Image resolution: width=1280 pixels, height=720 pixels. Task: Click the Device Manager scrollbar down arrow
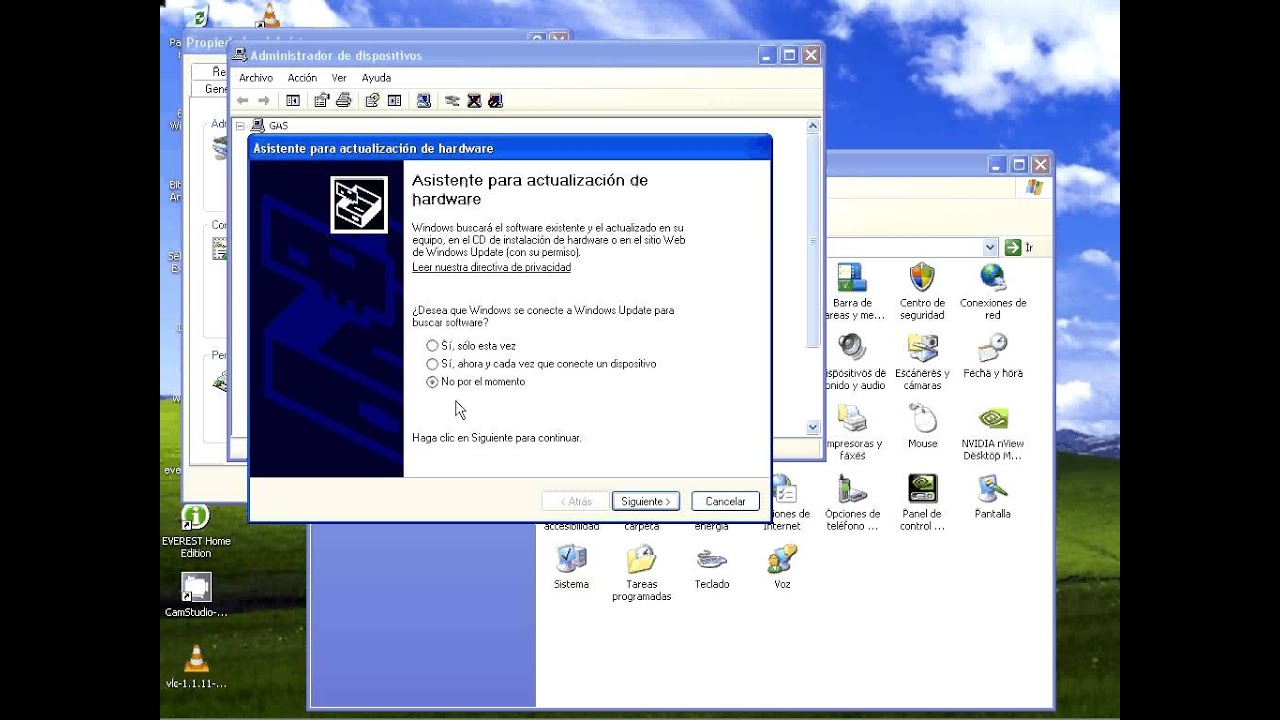click(813, 427)
